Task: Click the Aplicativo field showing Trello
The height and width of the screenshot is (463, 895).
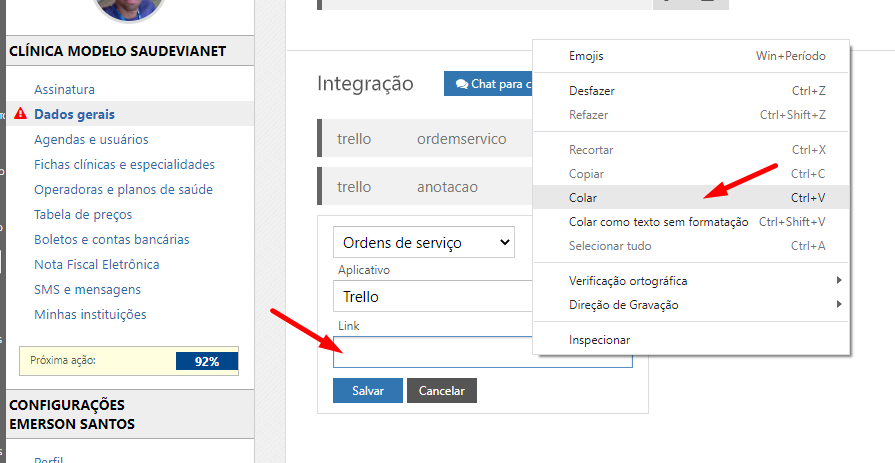Action: (433, 296)
